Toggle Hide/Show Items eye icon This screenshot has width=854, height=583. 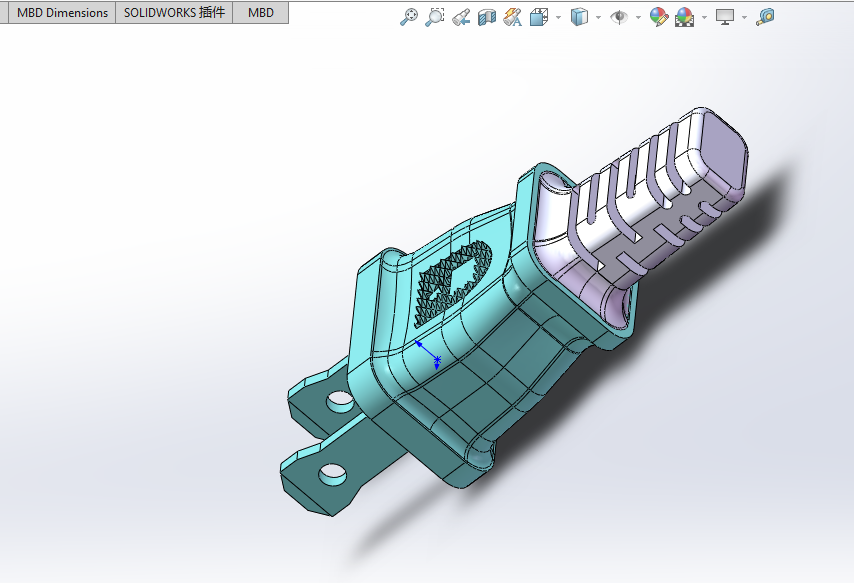(619, 17)
